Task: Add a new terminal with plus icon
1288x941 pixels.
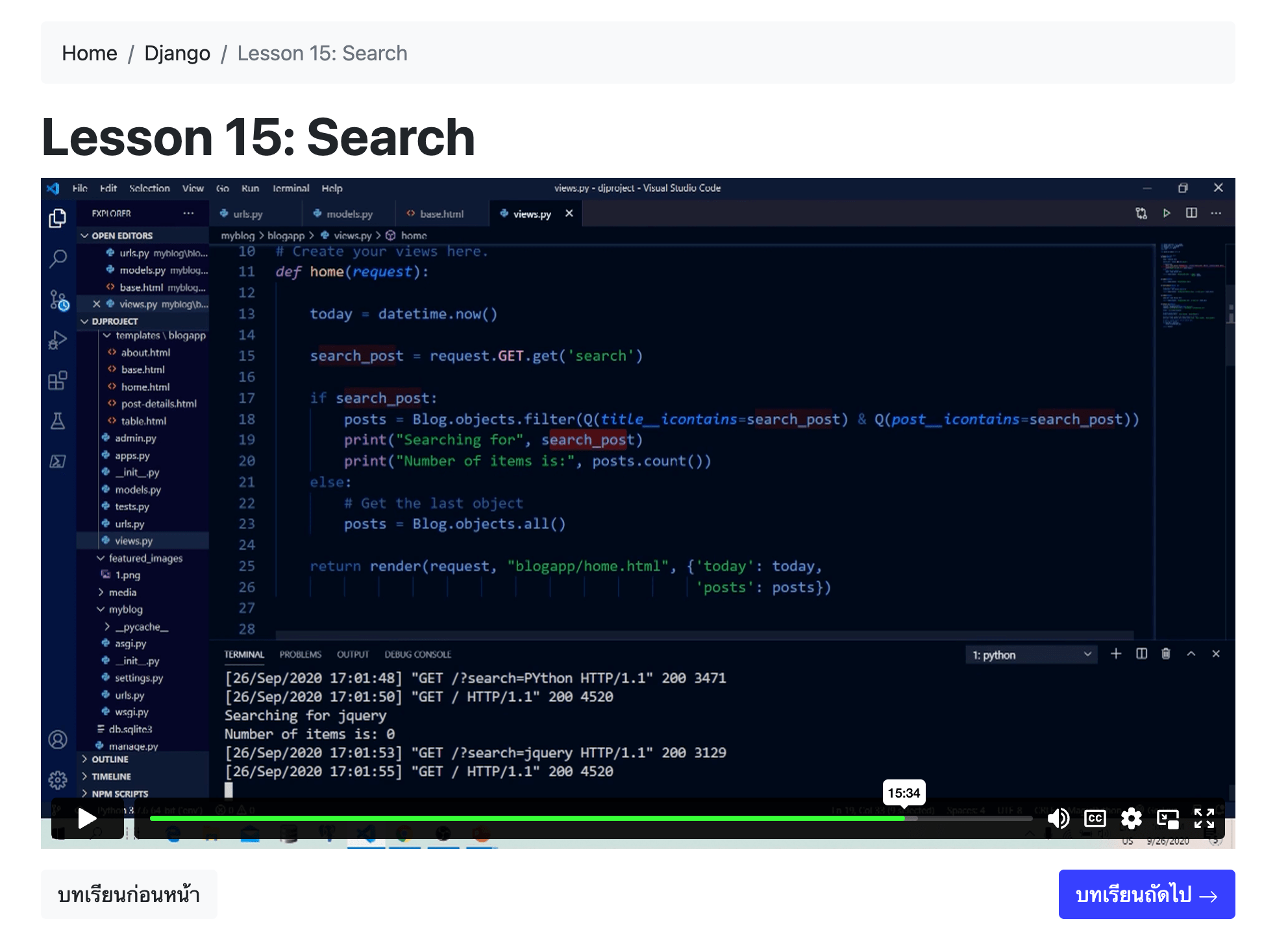Action: 1116,654
